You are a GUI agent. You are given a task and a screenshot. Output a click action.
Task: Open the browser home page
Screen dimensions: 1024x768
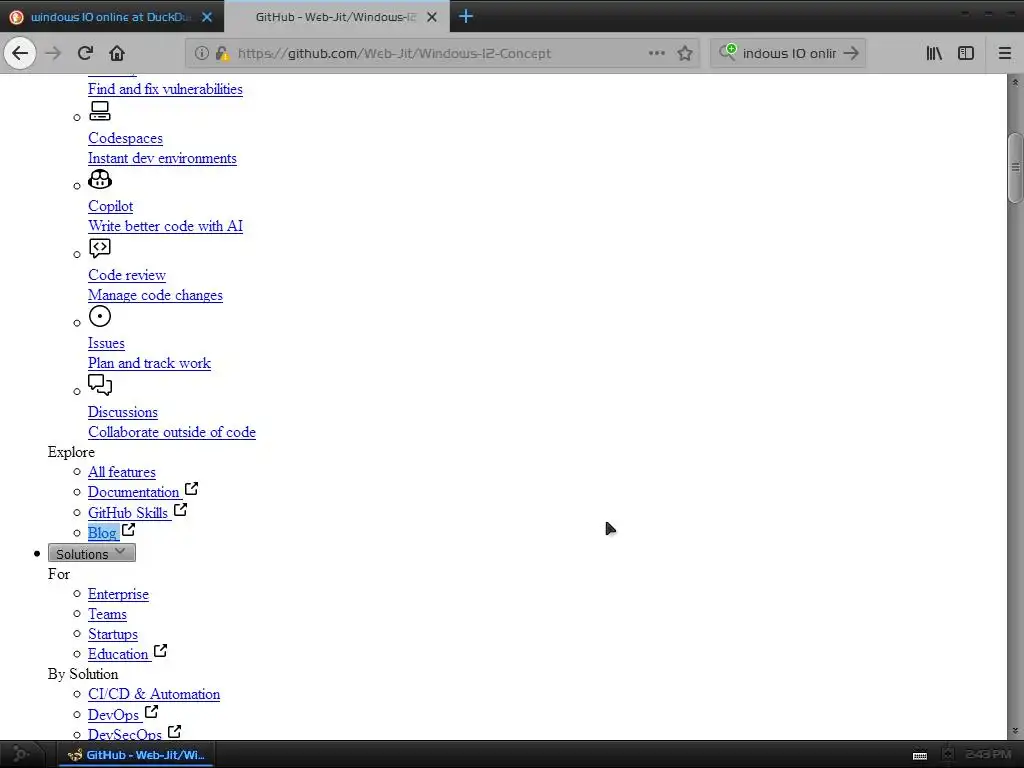click(x=117, y=53)
